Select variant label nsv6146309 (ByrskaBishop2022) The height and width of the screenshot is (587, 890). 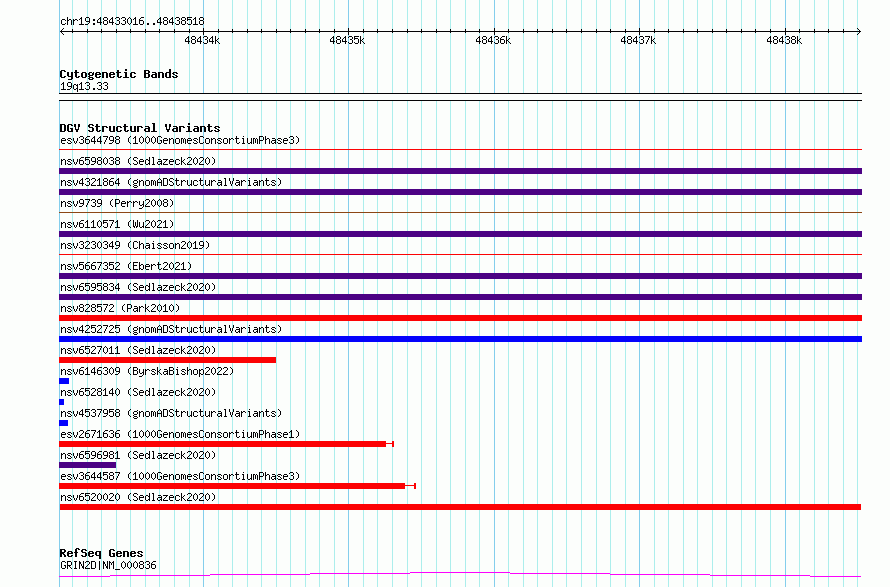click(x=147, y=371)
